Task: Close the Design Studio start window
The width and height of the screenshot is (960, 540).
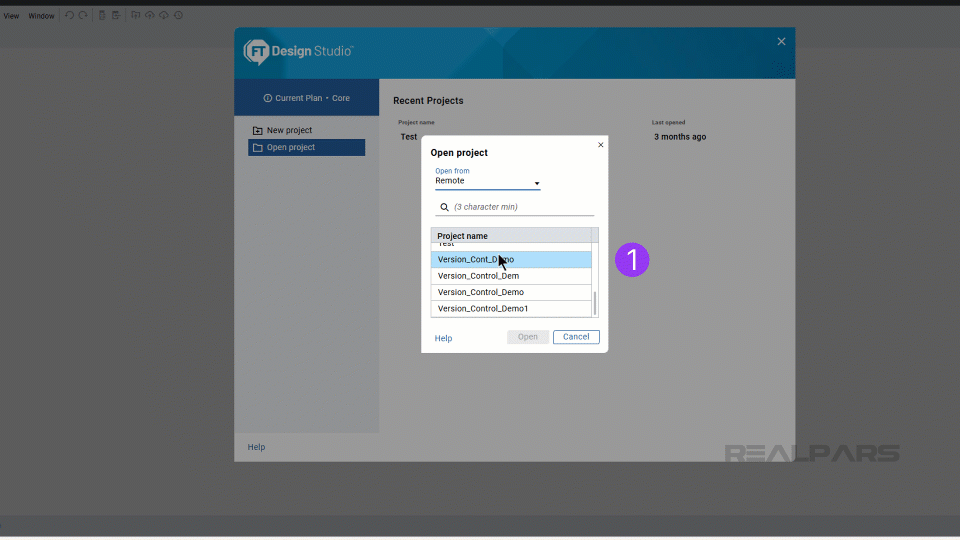Action: point(781,42)
